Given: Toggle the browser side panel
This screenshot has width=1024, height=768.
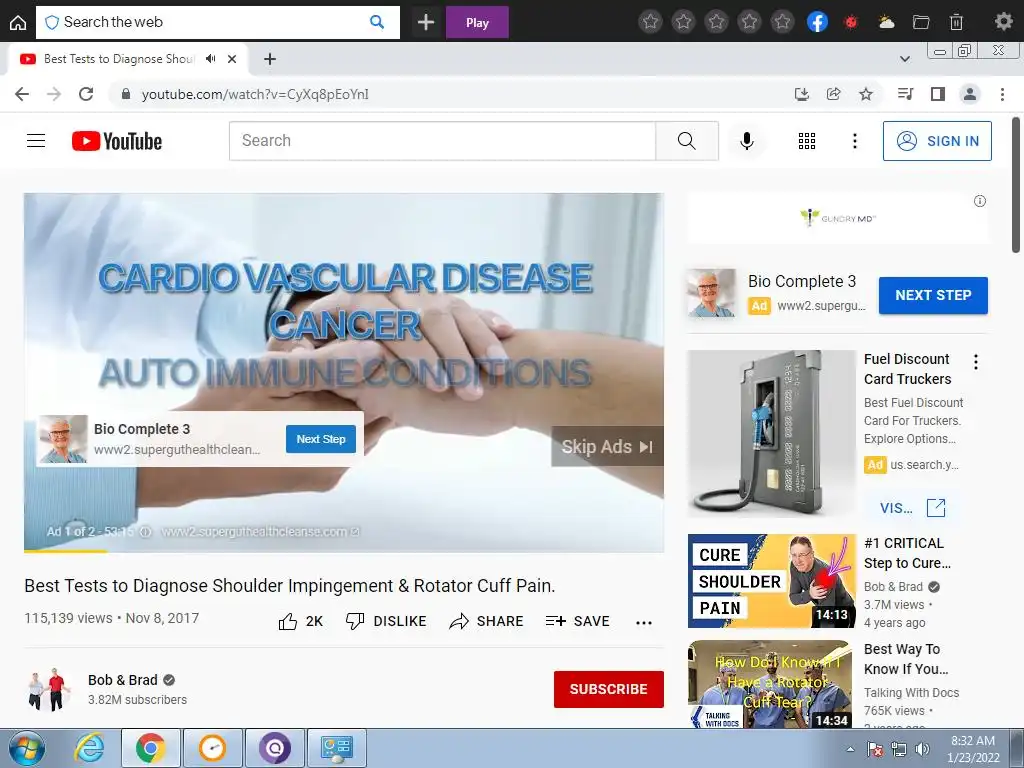Looking at the screenshot, I should 938,94.
